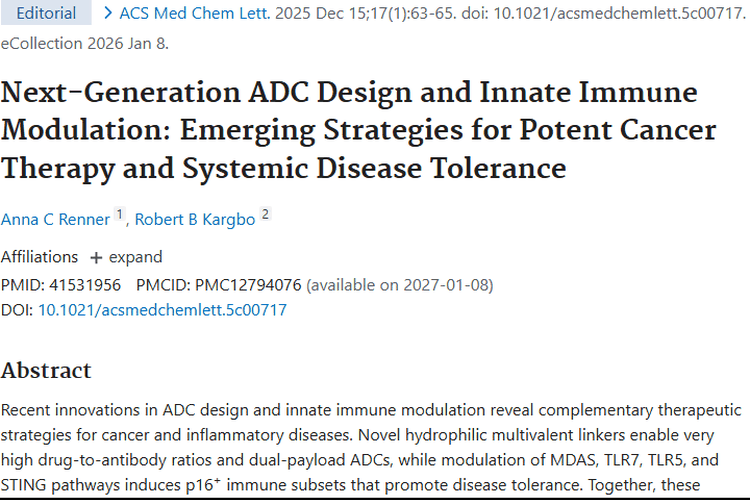Open the DOI link below the PMID
The height and width of the screenshot is (500, 750).
[162, 310]
